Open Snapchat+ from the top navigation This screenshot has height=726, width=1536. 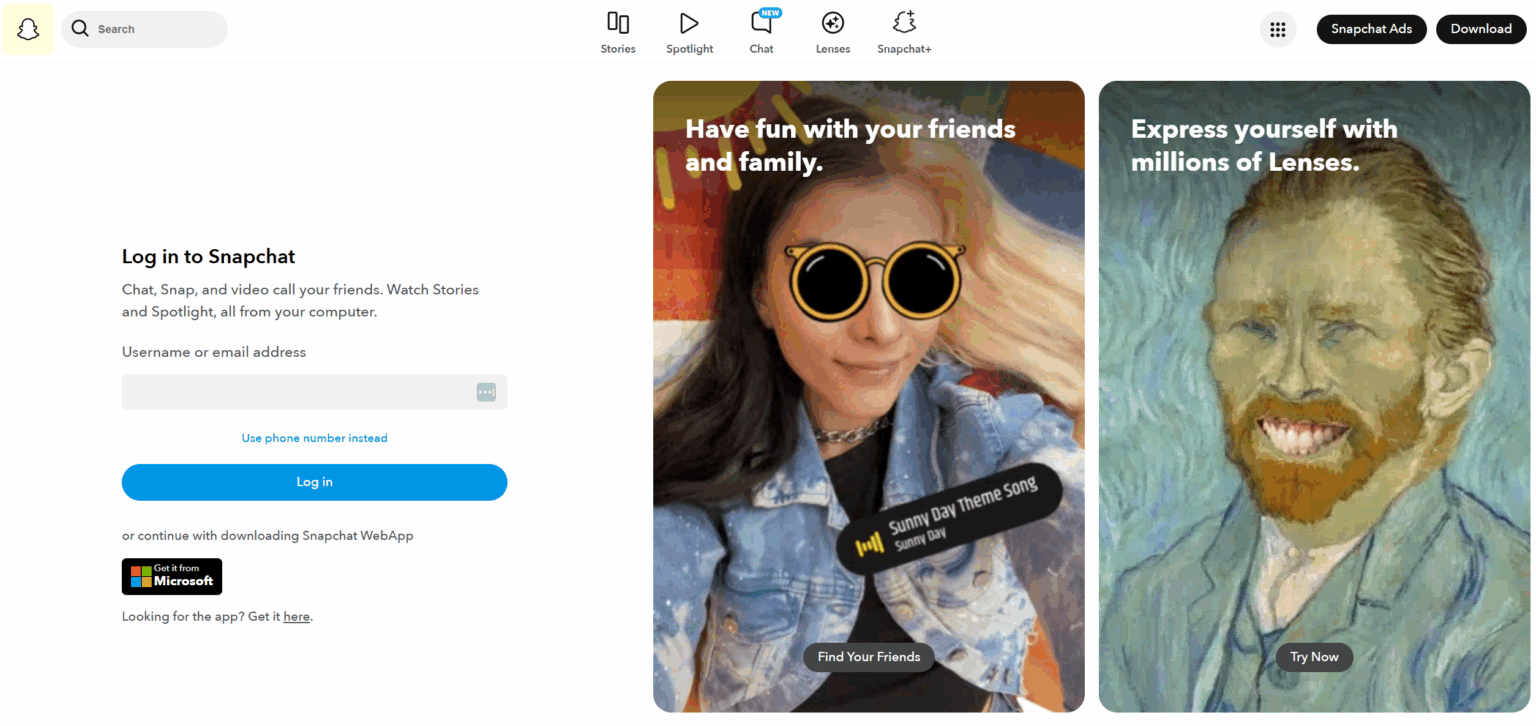tap(903, 29)
